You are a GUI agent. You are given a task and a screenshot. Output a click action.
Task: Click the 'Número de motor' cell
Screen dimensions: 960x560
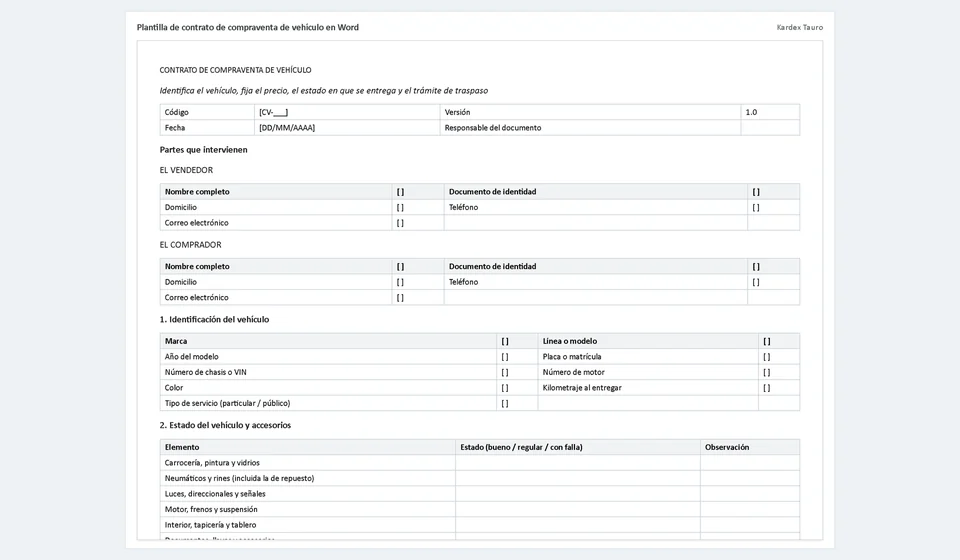(x=648, y=372)
